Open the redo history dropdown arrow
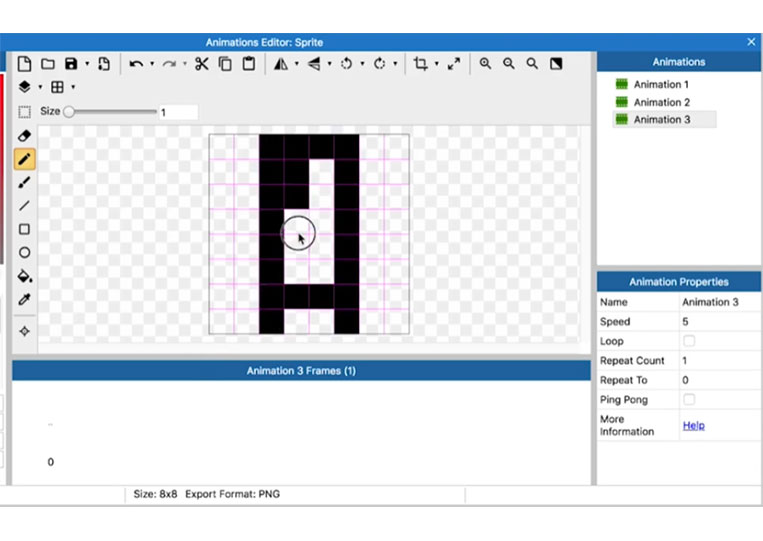 click(184, 64)
